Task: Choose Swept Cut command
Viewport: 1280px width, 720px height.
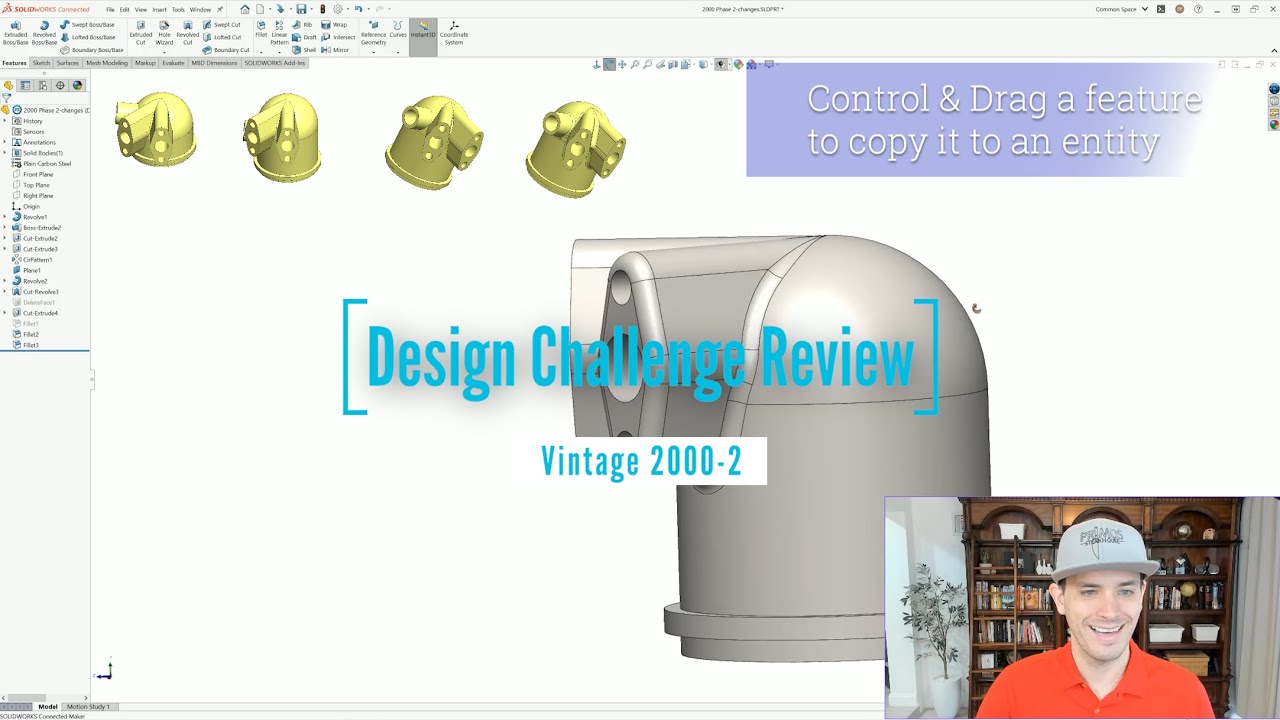Action: [221, 24]
